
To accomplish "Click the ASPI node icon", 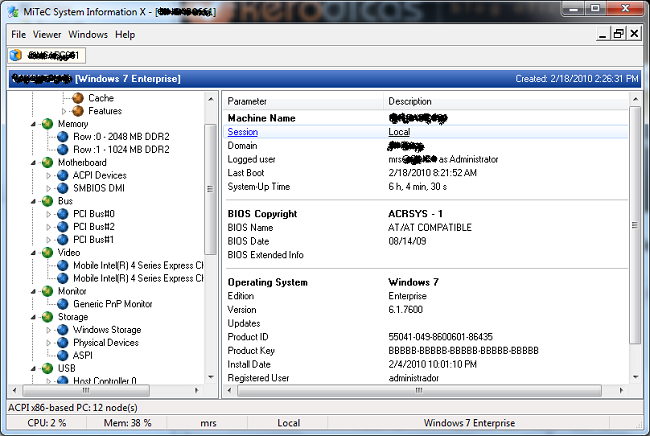I will tap(63, 355).
